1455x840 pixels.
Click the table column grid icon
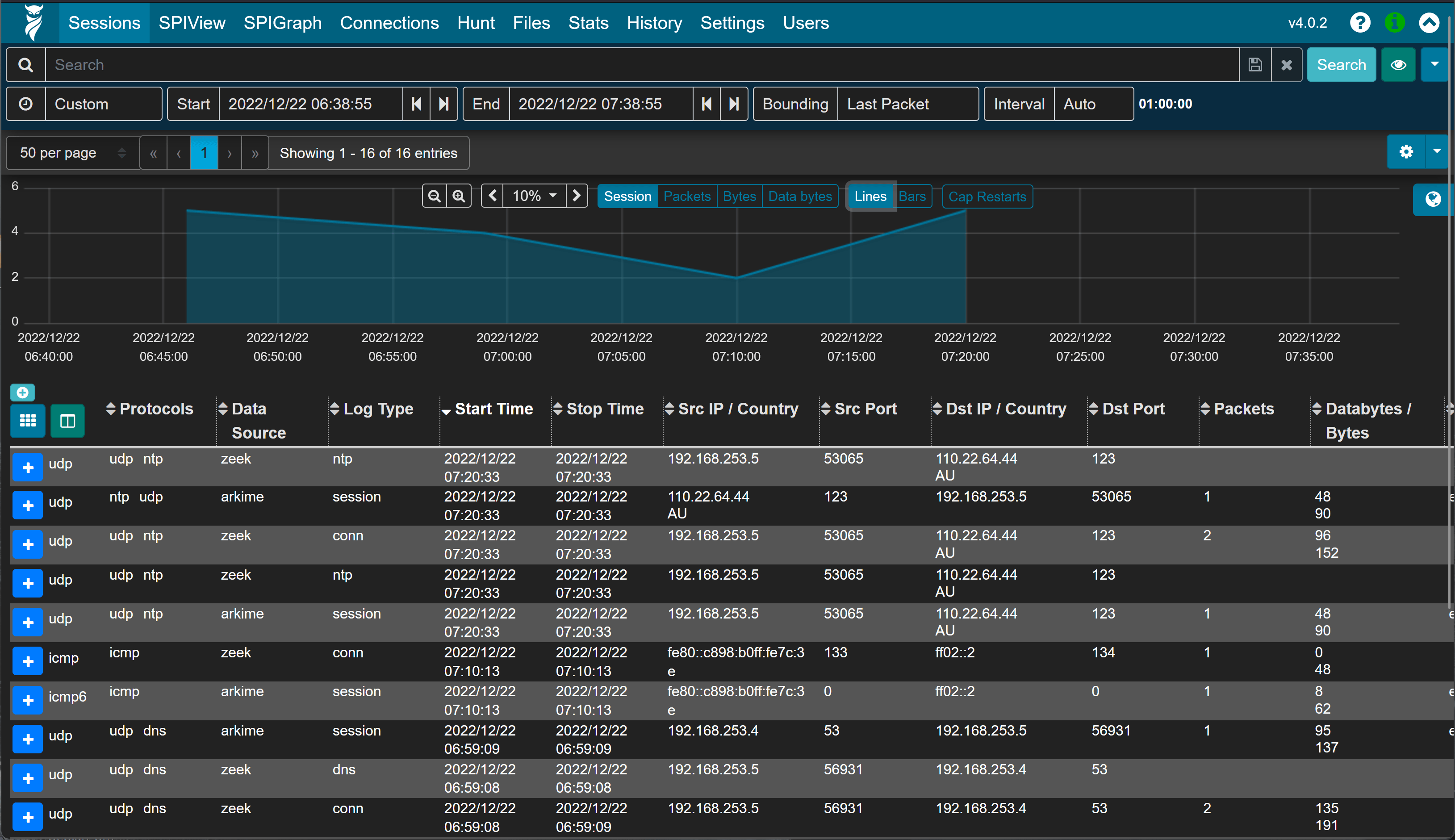pyautogui.click(x=28, y=421)
